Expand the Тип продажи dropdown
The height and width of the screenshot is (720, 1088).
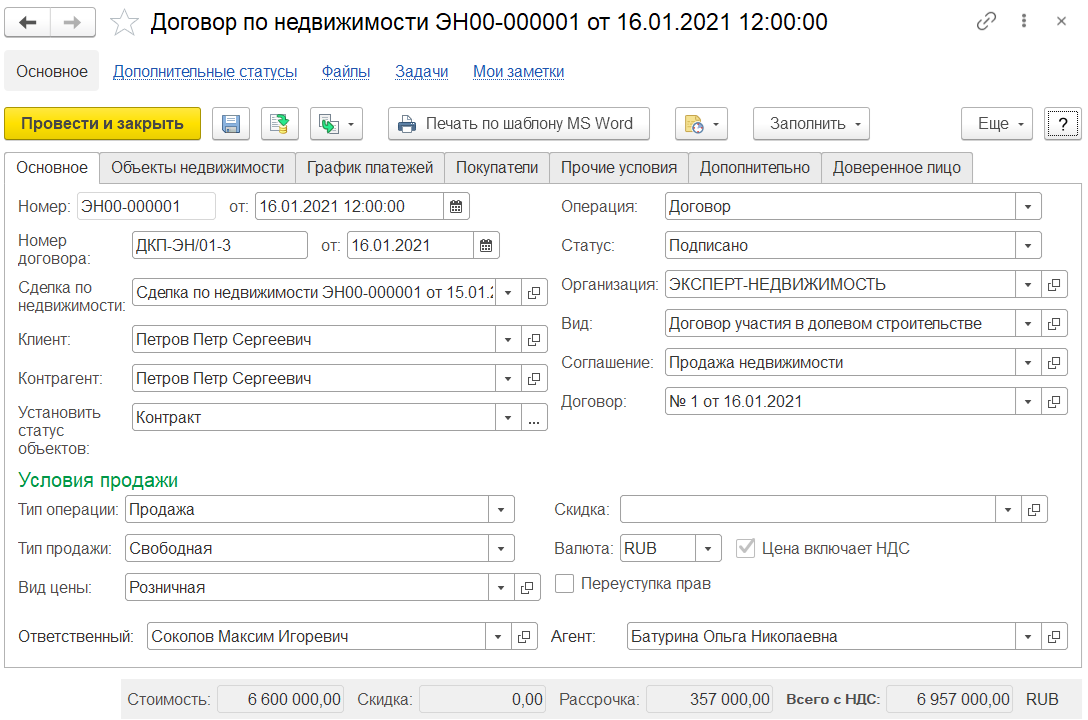501,549
